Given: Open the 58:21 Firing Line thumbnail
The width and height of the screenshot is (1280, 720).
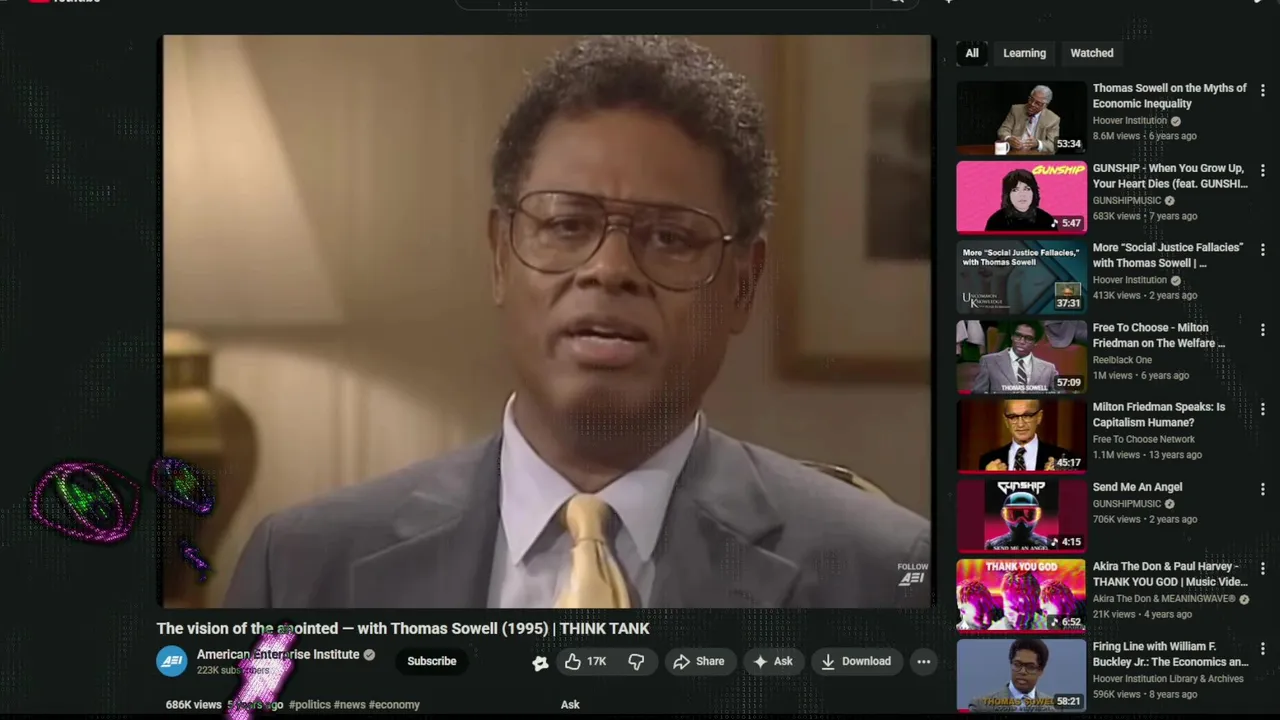Looking at the screenshot, I should 1021,675.
